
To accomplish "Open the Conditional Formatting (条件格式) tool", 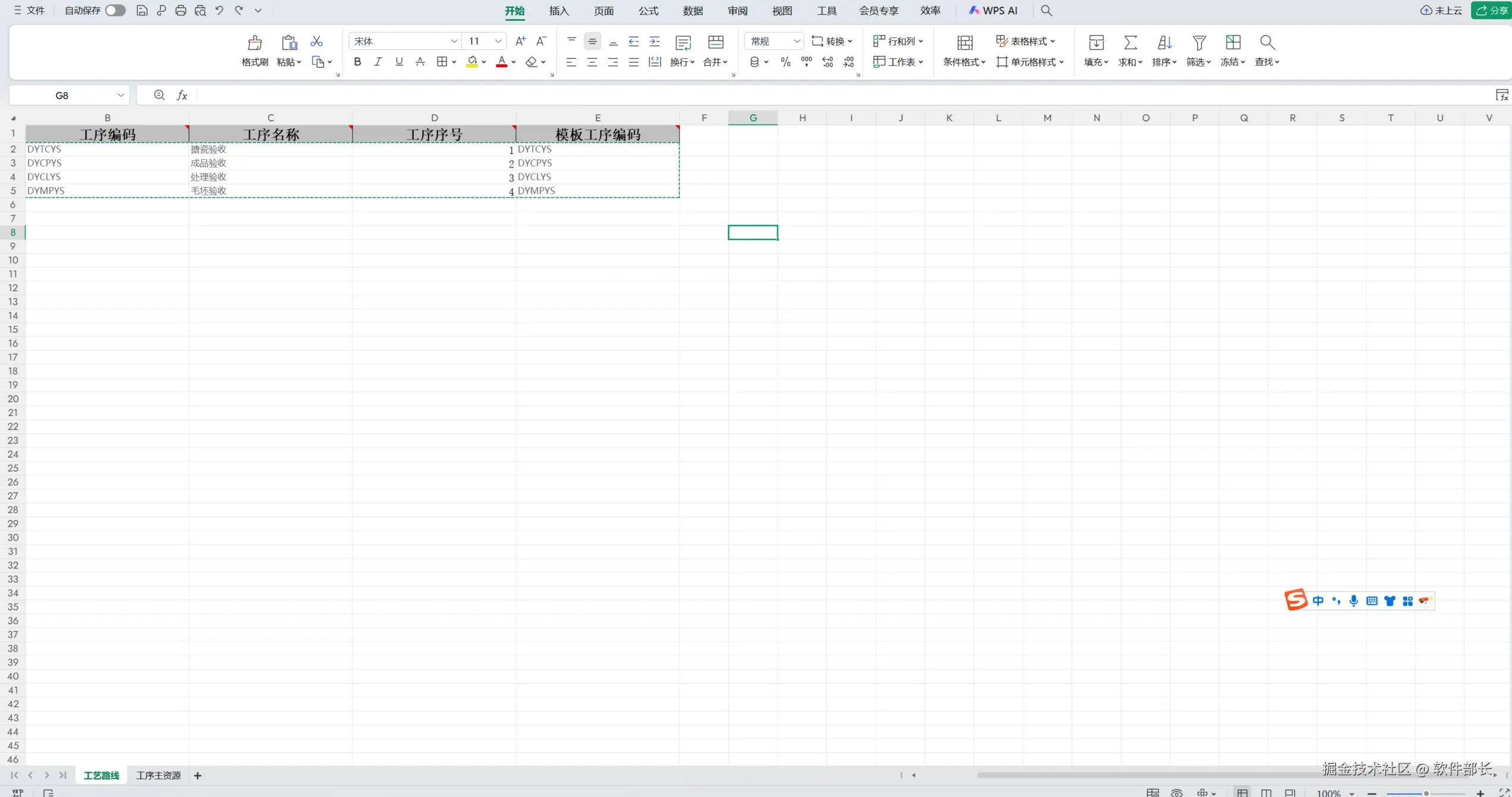I will 964,43.
